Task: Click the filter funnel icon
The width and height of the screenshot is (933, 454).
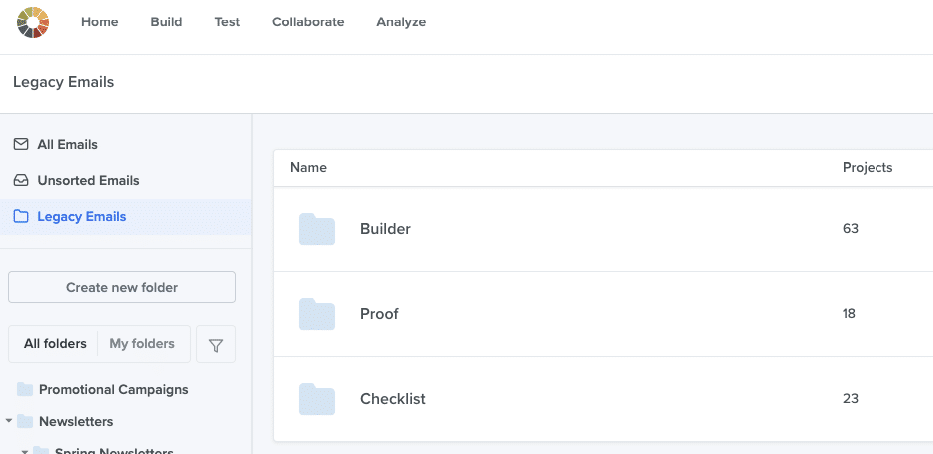Action: 216,345
